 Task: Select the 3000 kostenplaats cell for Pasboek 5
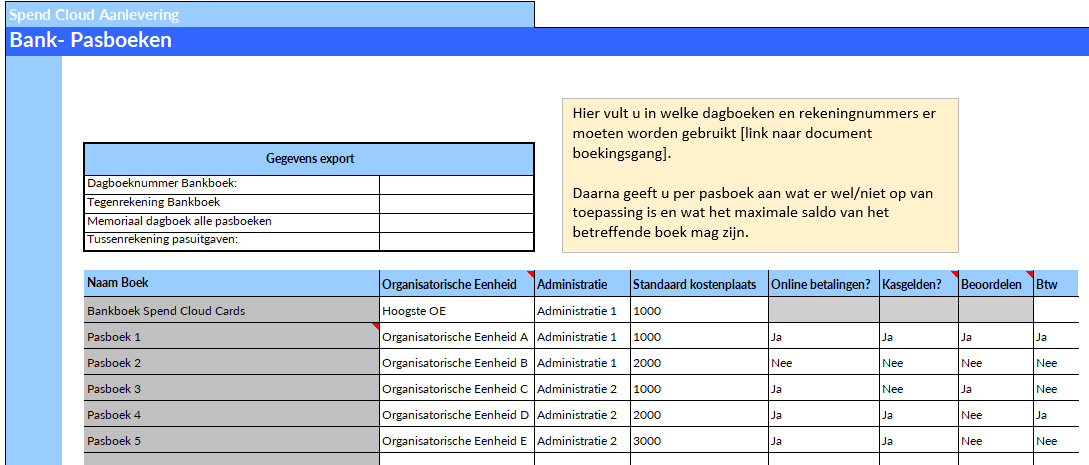click(698, 441)
